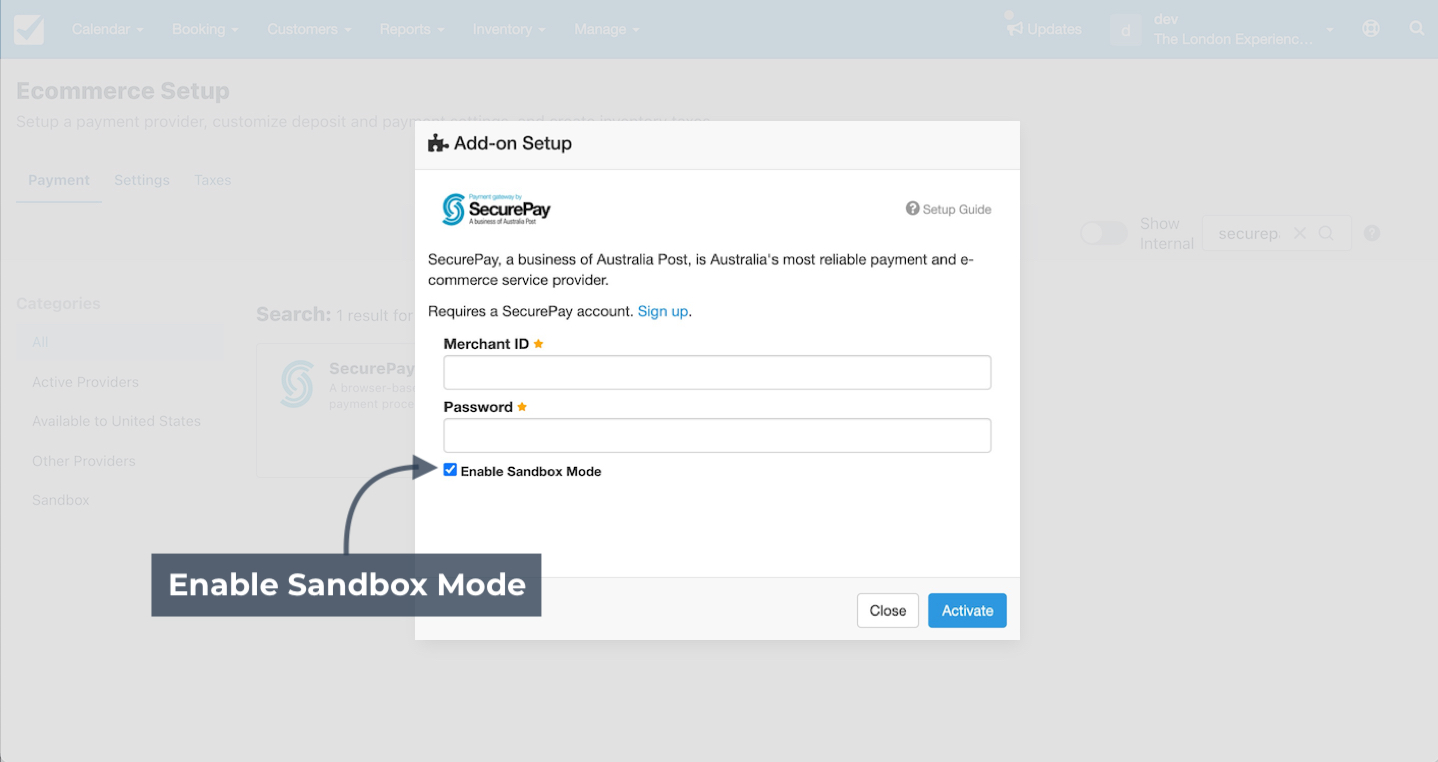The width and height of the screenshot is (1438, 762).
Task: Switch to the Settings tab
Action: point(142,180)
